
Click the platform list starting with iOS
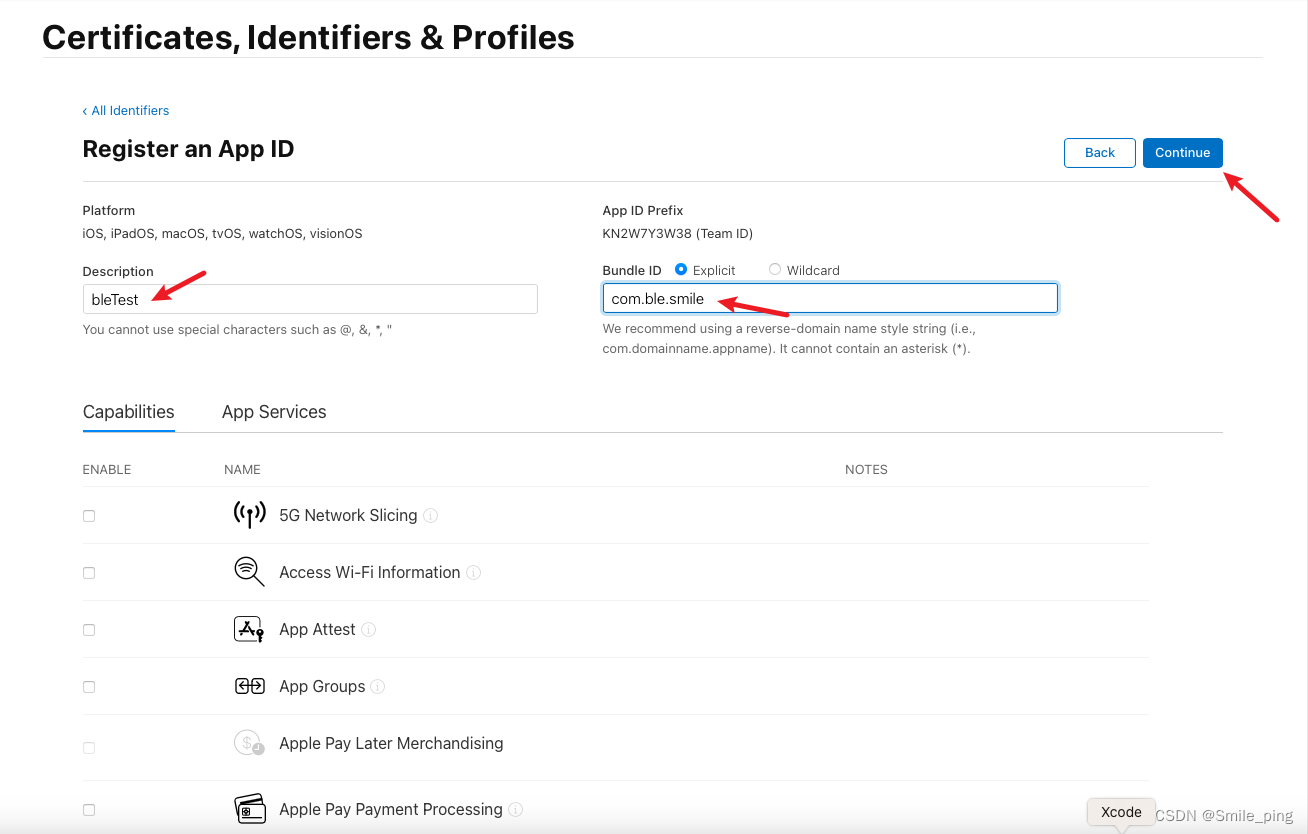[x=222, y=233]
